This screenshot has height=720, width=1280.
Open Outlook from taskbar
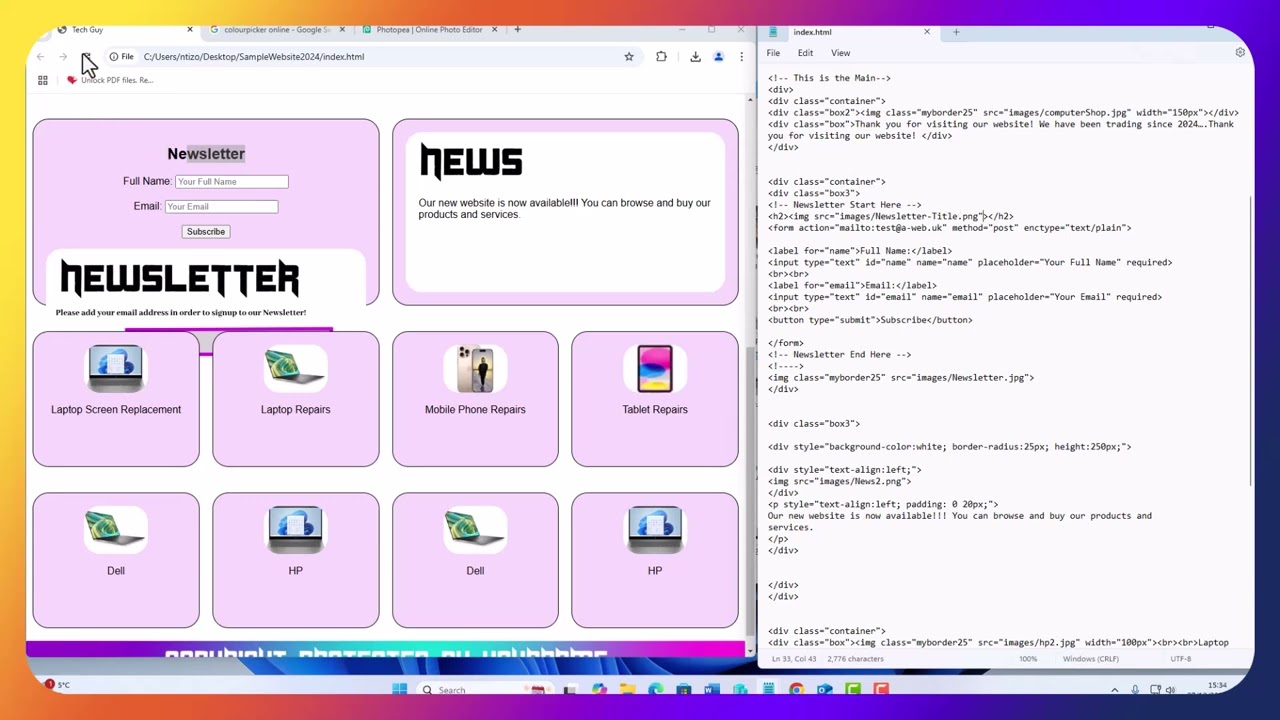[824, 689]
